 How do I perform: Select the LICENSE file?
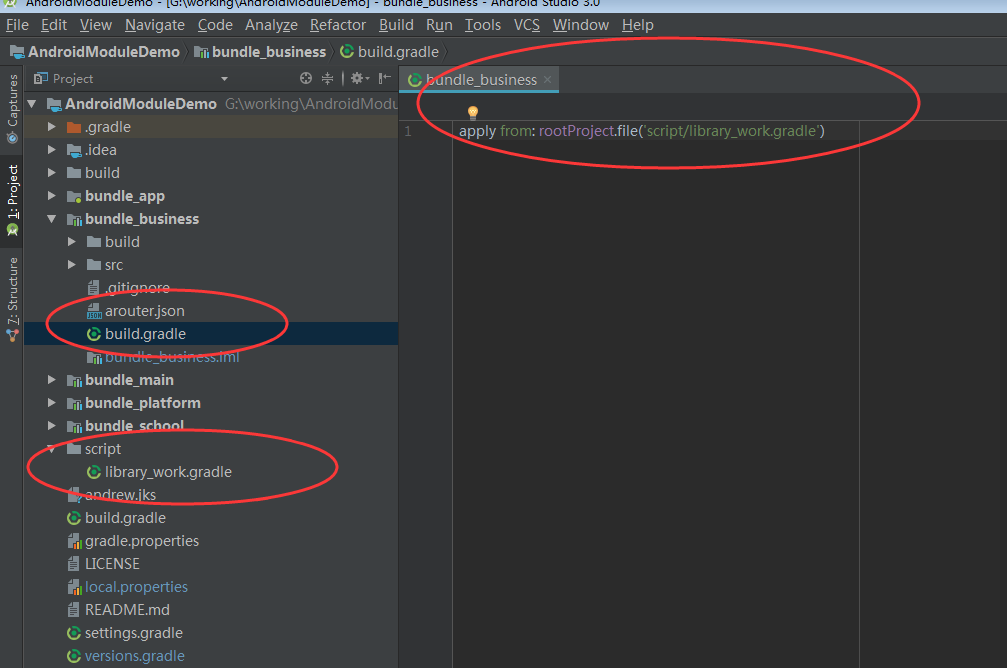click(x=112, y=564)
